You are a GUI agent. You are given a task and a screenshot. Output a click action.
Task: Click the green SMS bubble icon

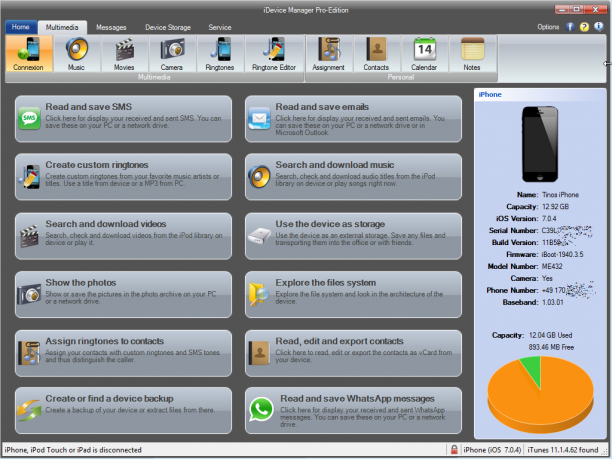pyautogui.click(x=29, y=118)
